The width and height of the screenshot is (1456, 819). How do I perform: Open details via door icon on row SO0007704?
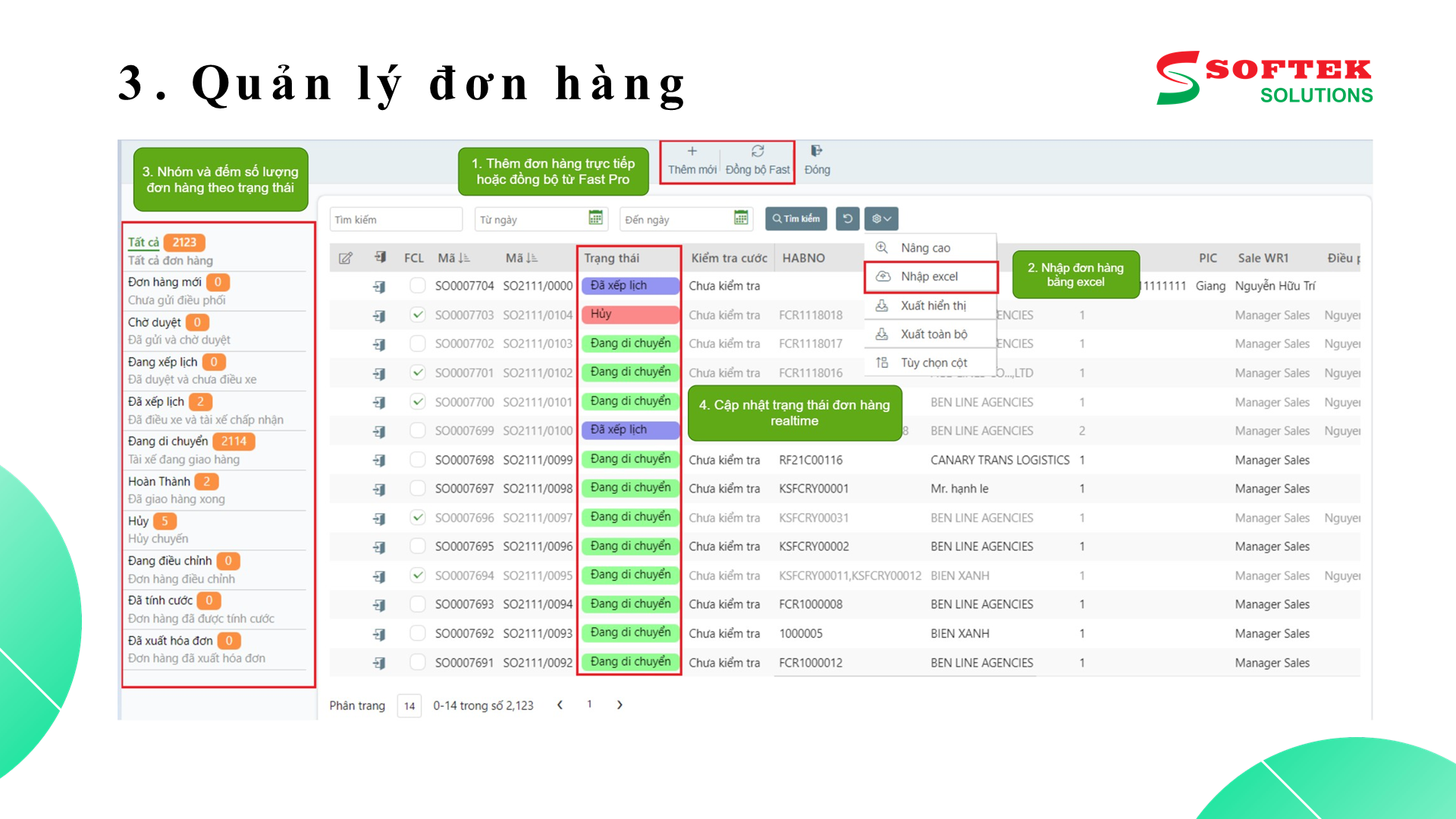pyautogui.click(x=379, y=286)
